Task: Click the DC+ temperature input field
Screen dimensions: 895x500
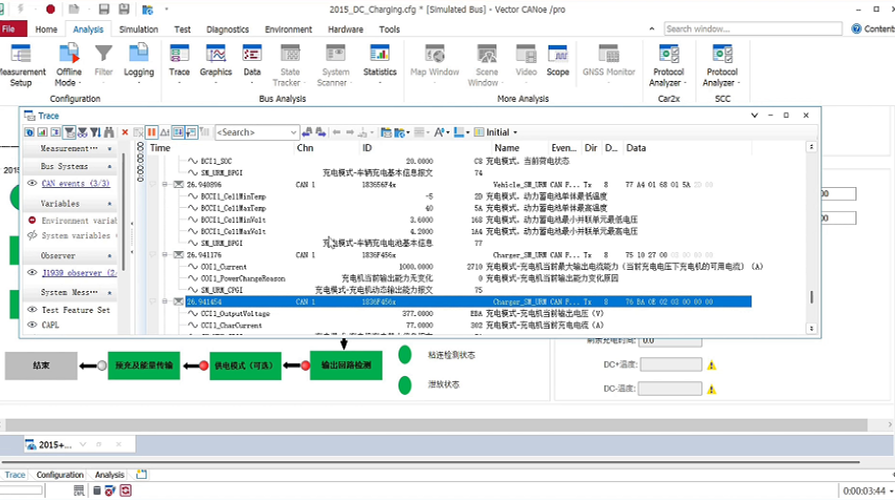Action: [671, 364]
